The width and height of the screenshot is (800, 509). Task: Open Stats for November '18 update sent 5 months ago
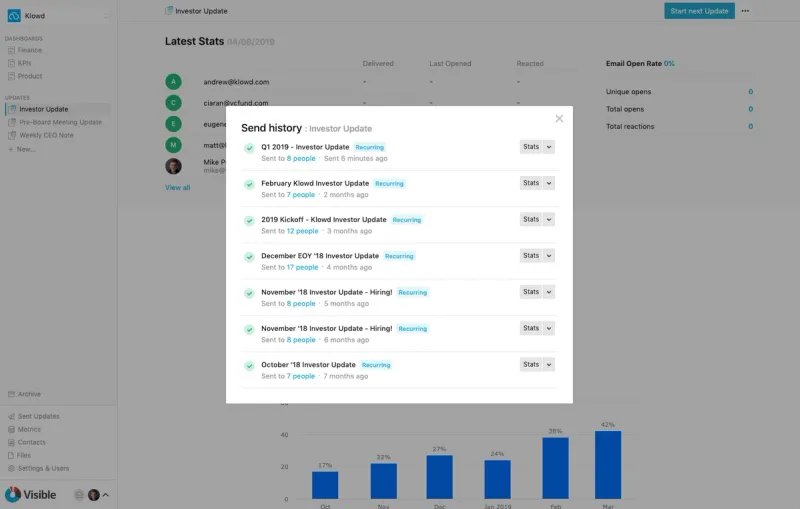click(x=531, y=292)
